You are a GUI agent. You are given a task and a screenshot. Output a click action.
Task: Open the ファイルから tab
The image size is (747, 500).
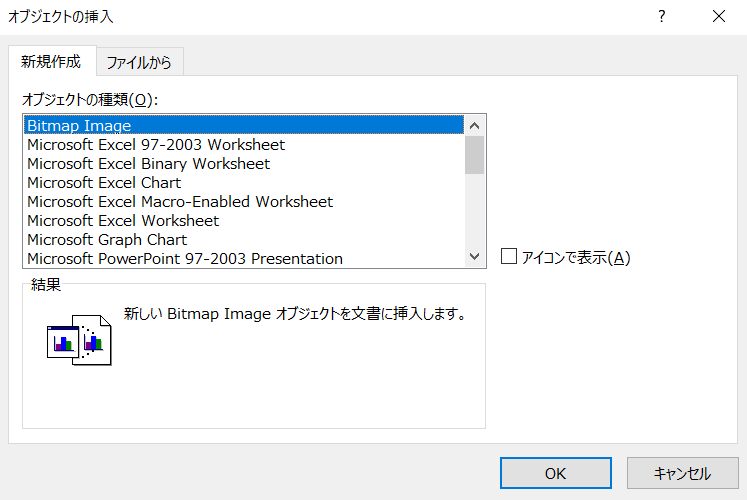pos(140,62)
